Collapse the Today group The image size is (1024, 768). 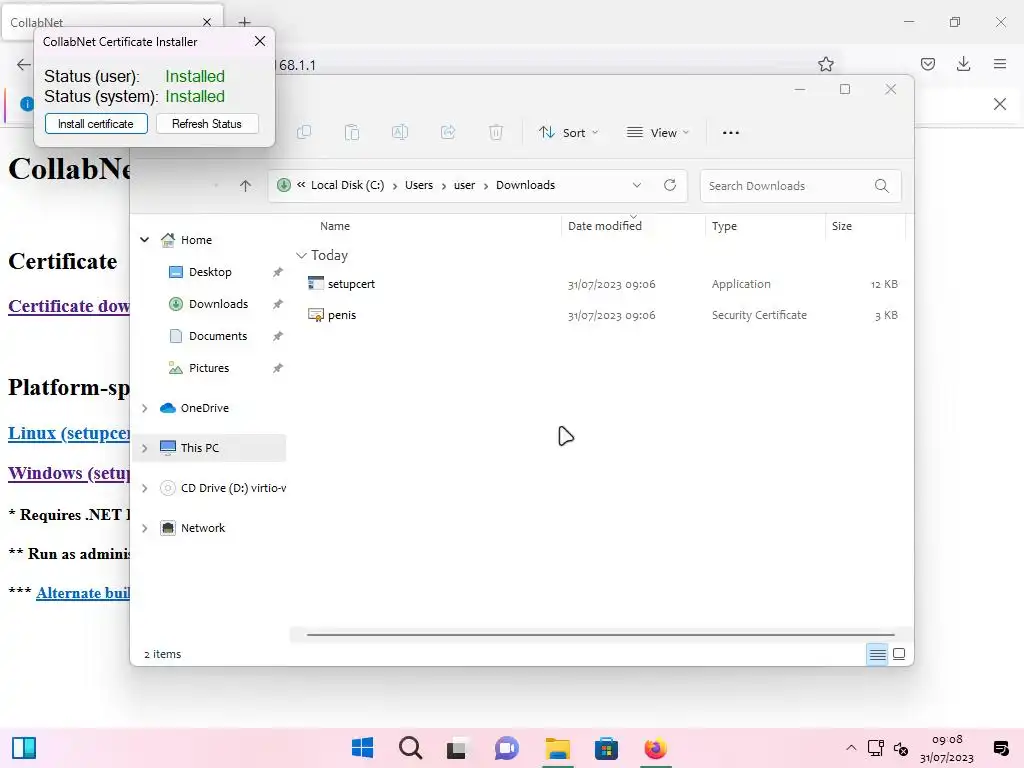(301, 255)
